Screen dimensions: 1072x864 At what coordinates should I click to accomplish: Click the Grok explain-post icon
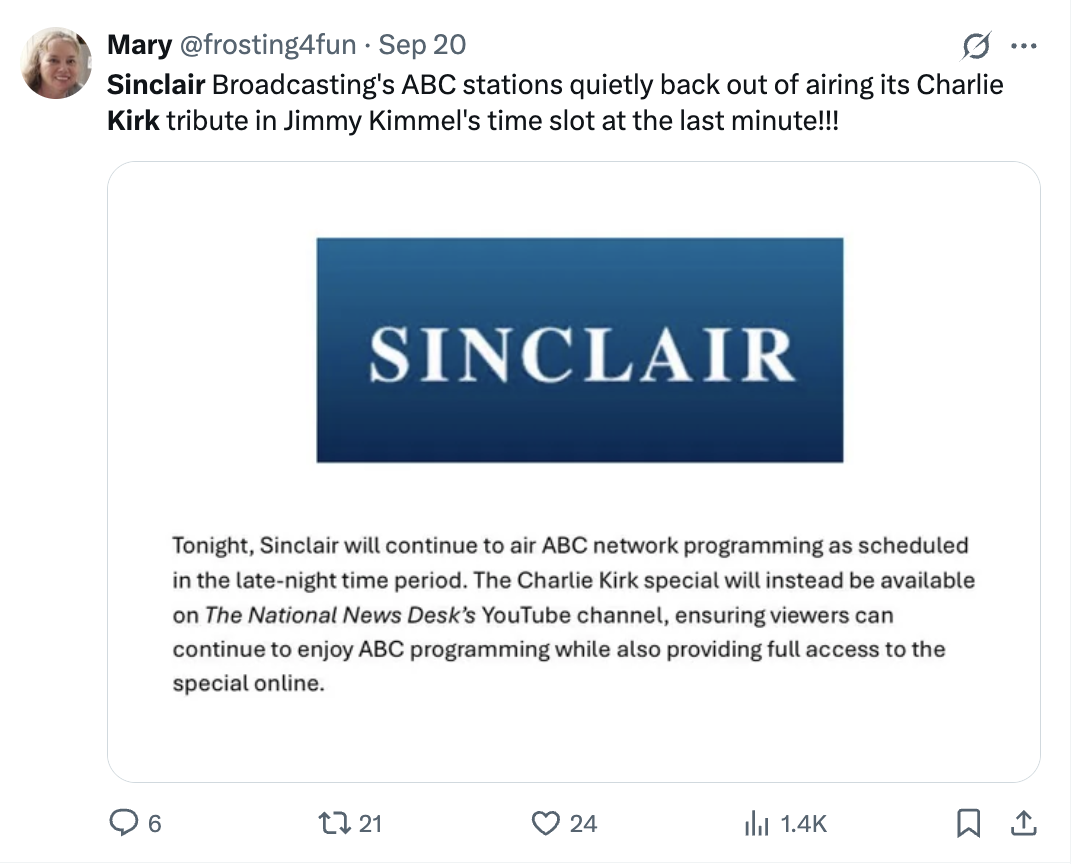975,46
